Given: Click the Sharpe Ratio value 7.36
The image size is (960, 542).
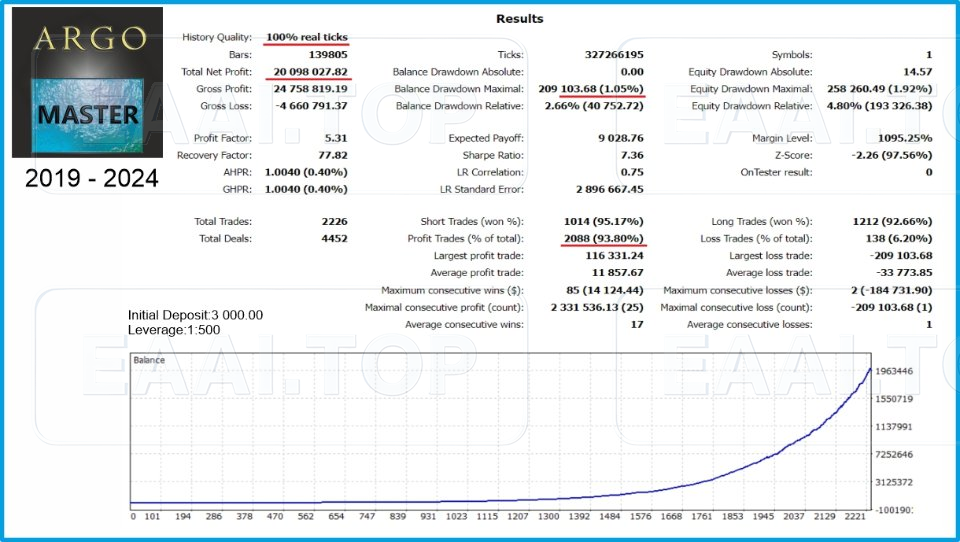Looking at the screenshot, I should point(628,155).
